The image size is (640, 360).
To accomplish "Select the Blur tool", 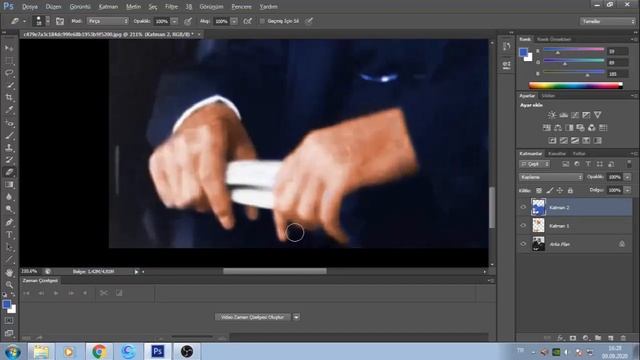I will pos(9,197).
